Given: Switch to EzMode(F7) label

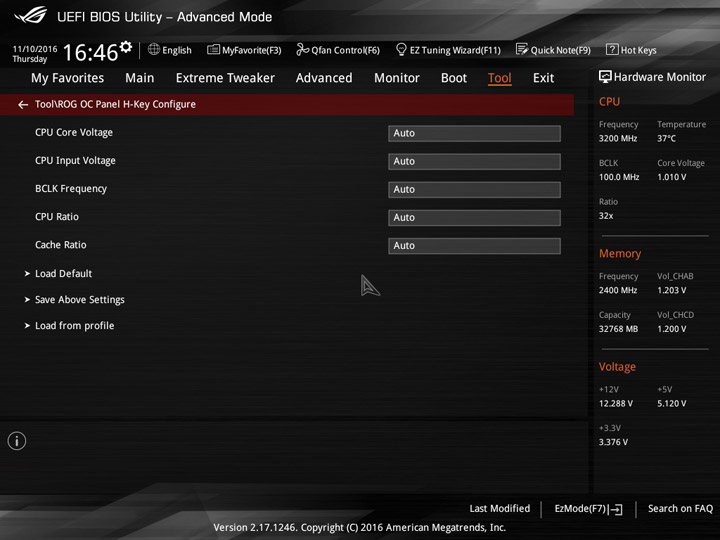Looking at the screenshot, I should pos(580,508).
